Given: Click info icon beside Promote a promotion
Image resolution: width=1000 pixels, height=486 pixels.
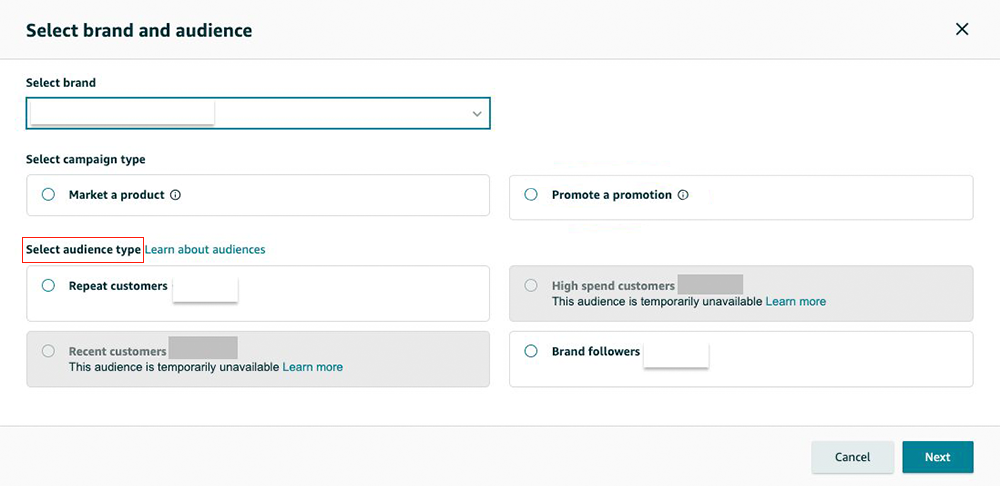Looking at the screenshot, I should click(x=684, y=195).
